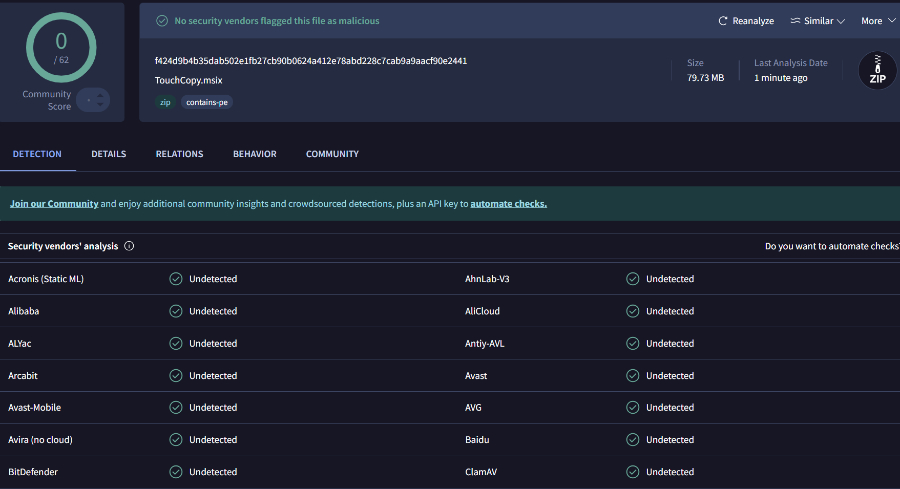
Task: Go to the Relations tab
Action: tap(179, 154)
